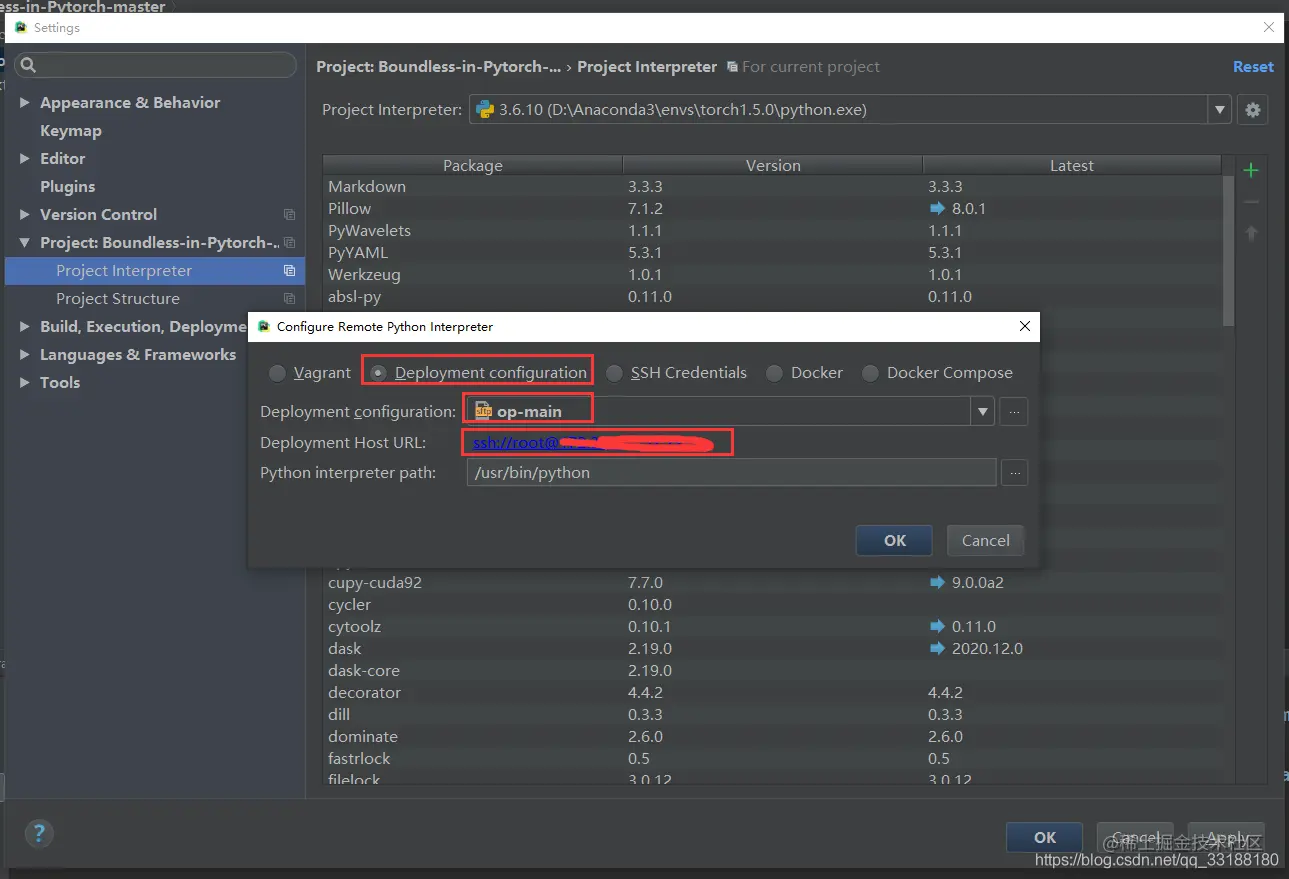Click the copy icon beside Project Structure
1289x879 pixels.
click(x=289, y=298)
